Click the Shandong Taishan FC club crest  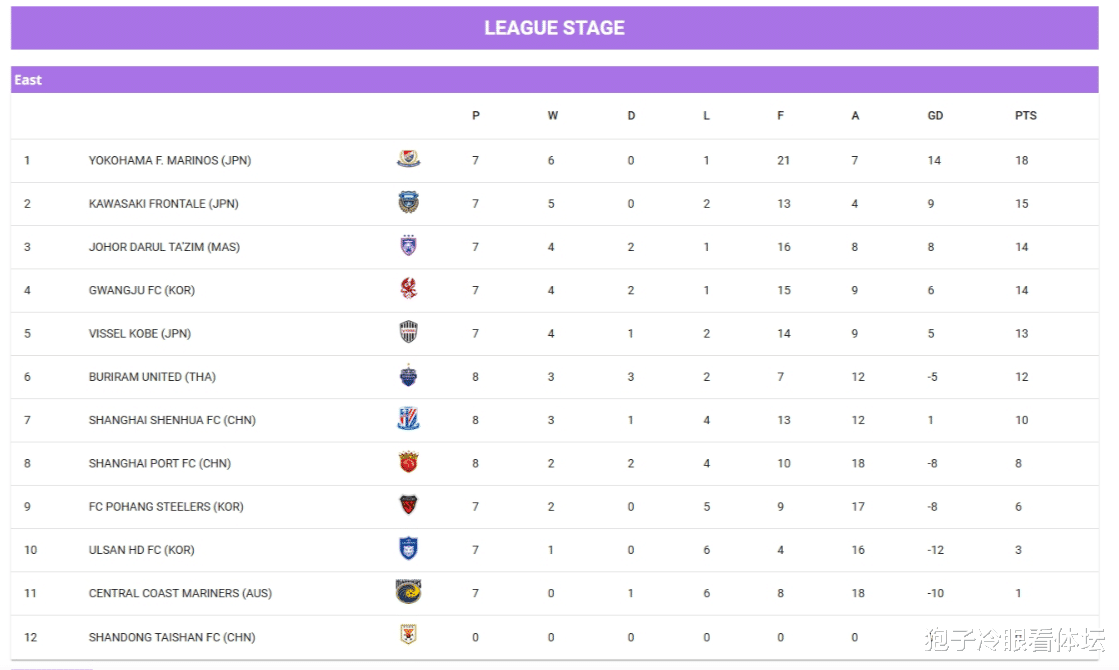(408, 634)
